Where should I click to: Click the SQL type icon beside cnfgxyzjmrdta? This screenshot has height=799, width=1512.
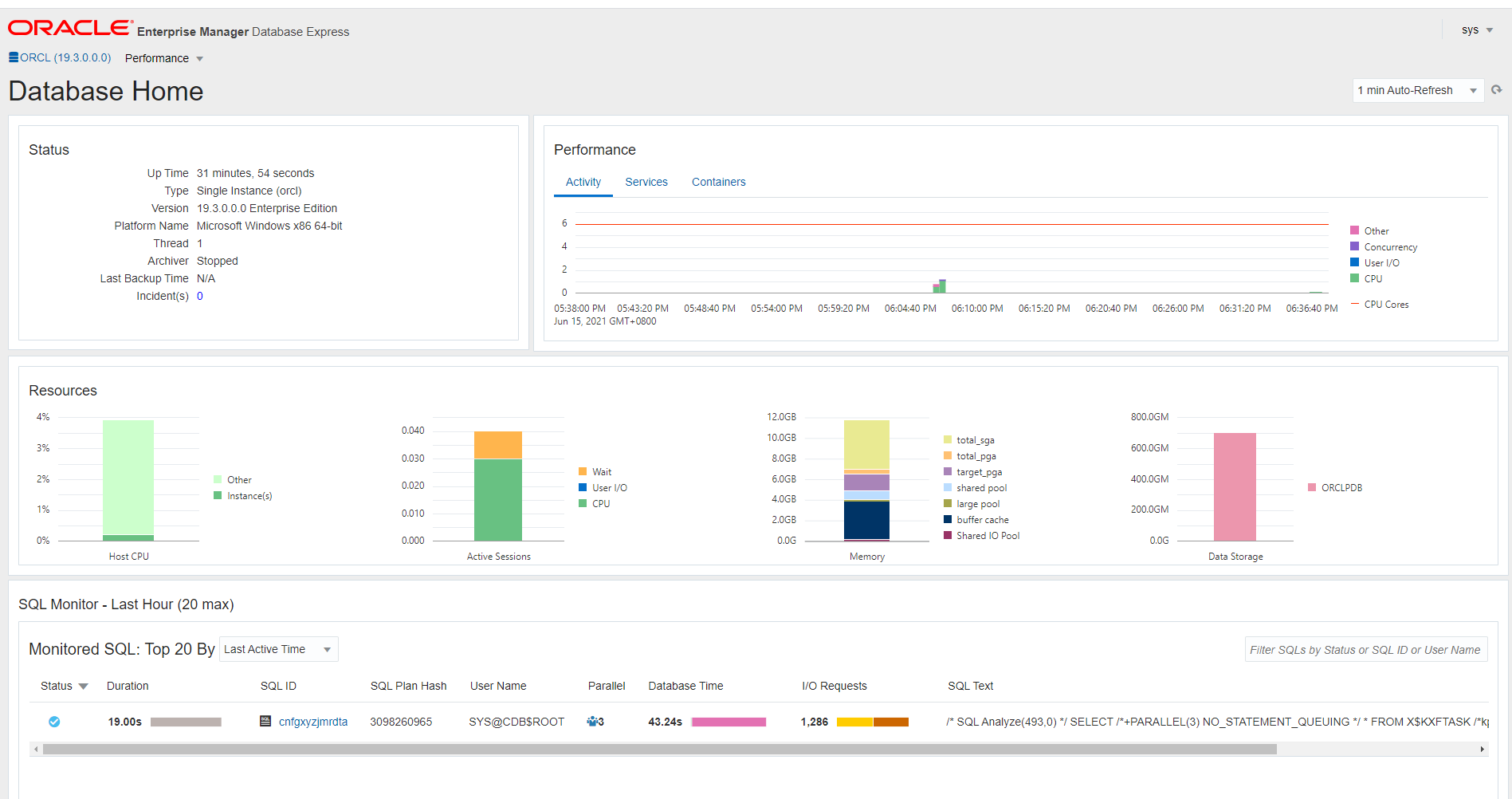coord(265,721)
